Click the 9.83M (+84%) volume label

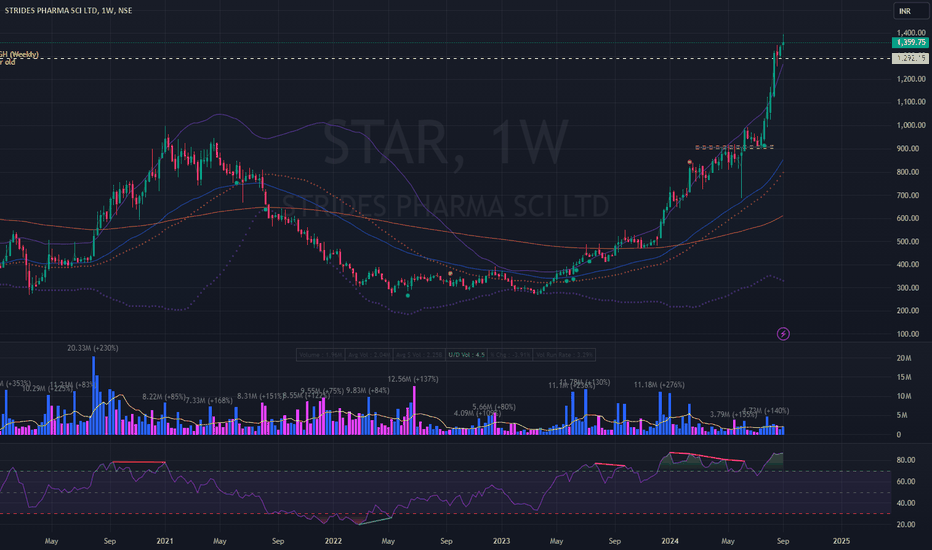(368, 391)
